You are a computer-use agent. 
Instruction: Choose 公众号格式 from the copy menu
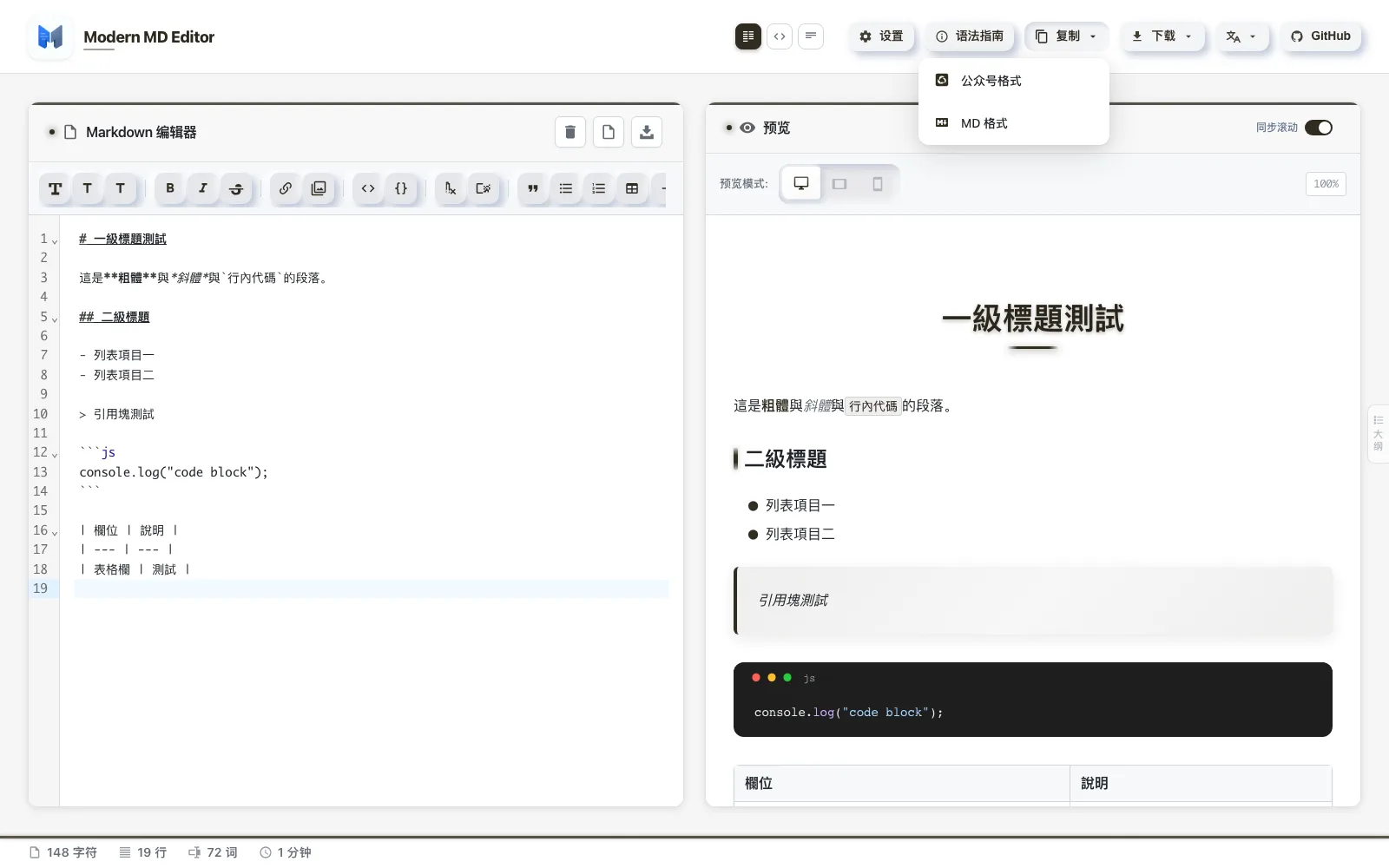pyautogui.click(x=1014, y=80)
